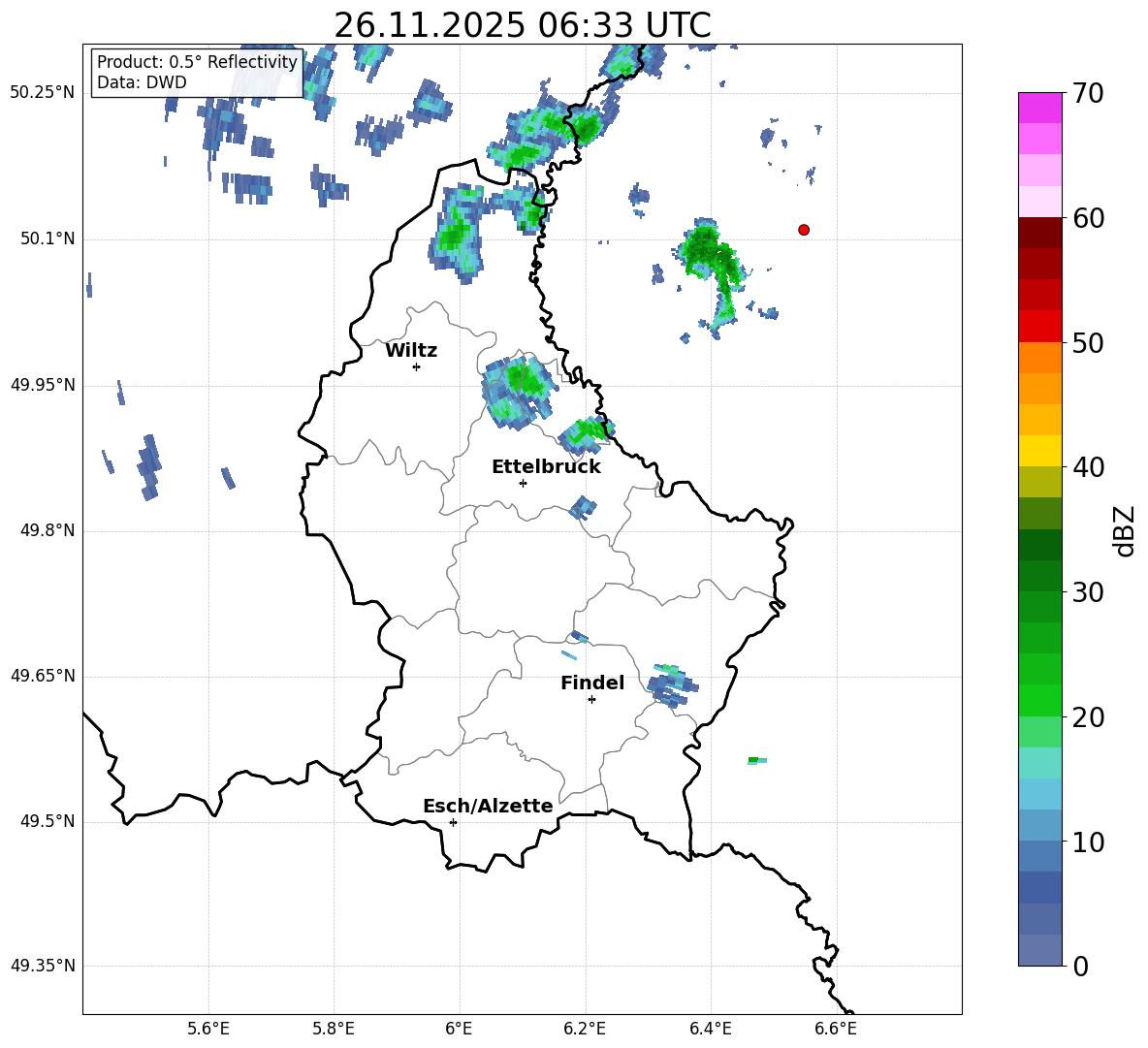
Task: Click the Findel station label
Action: pyautogui.click(x=591, y=683)
